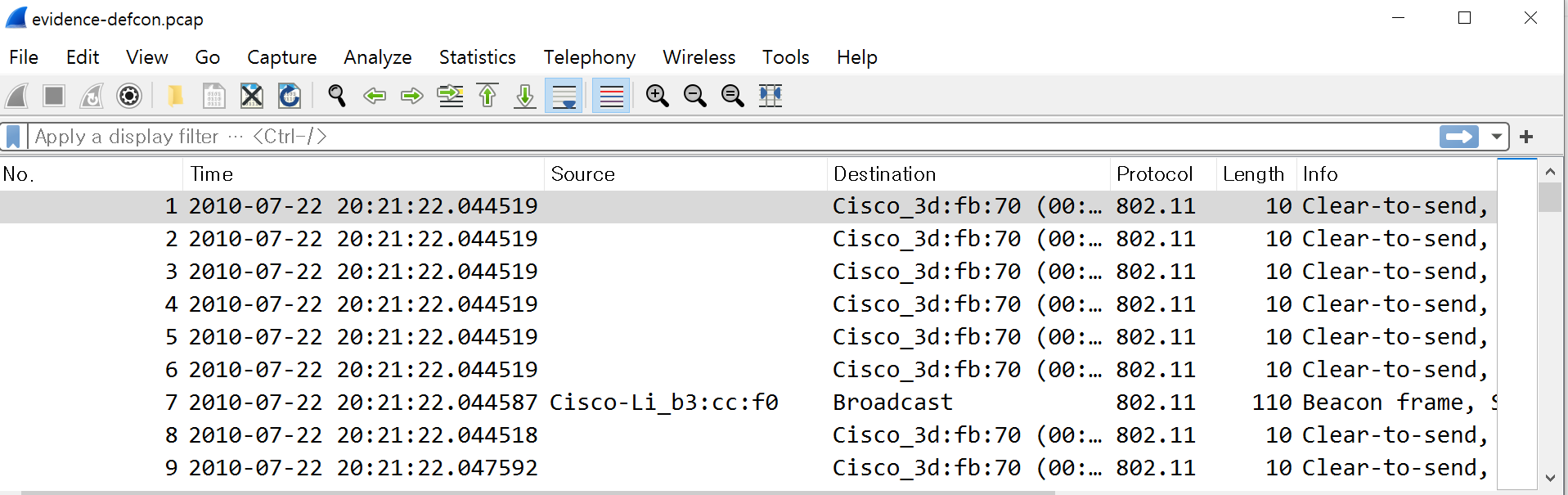The image size is (1568, 495).
Task: Open the Analyze menu
Action: 378,57
